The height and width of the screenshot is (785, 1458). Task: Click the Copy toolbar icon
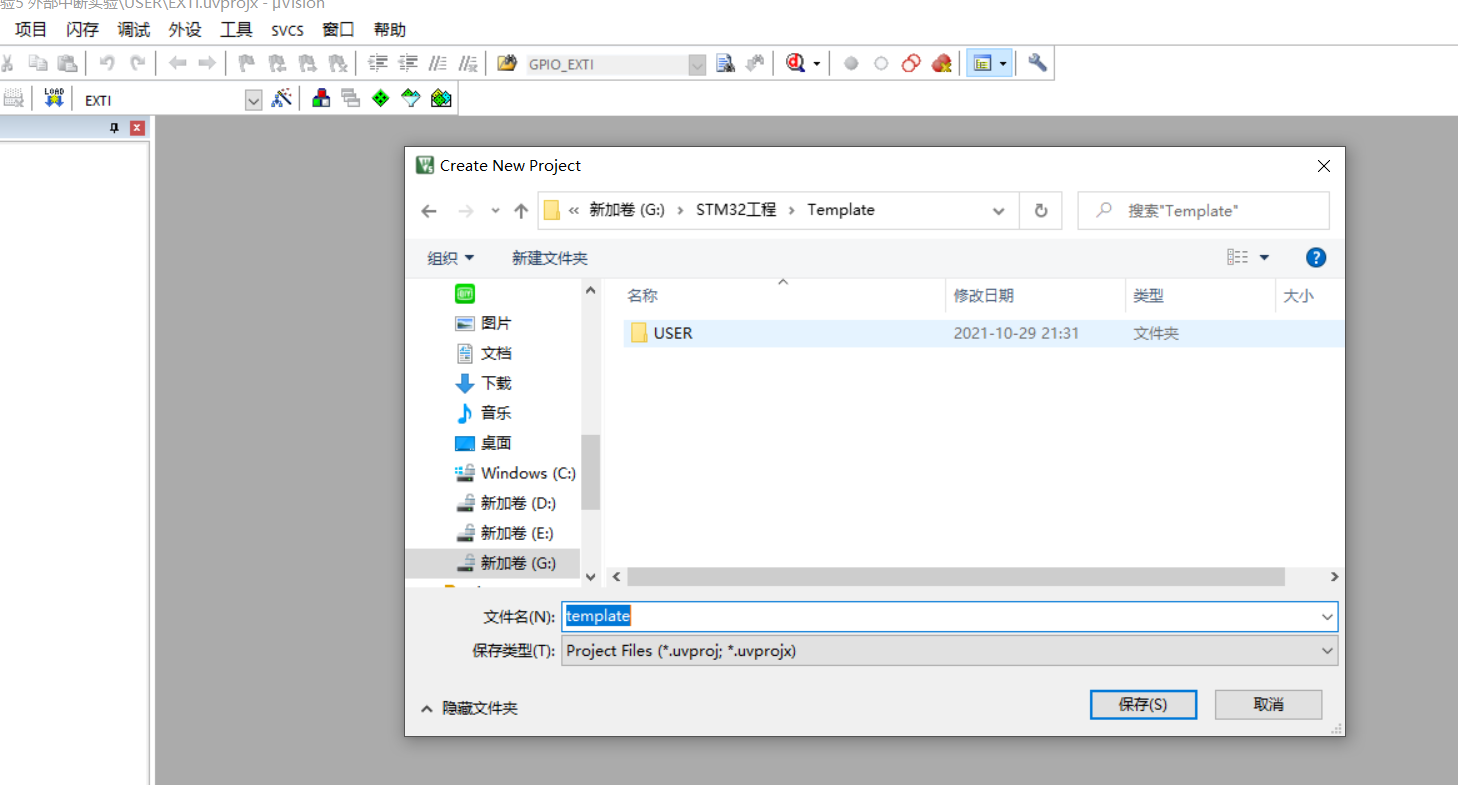(x=38, y=63)
